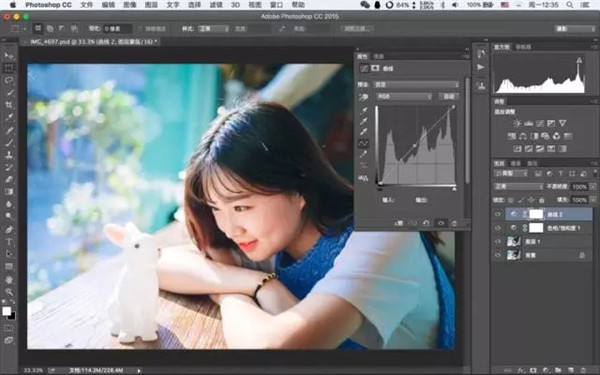
Task: Hide the Hue/Saturation 1 layer
Action: coord(497,228)
